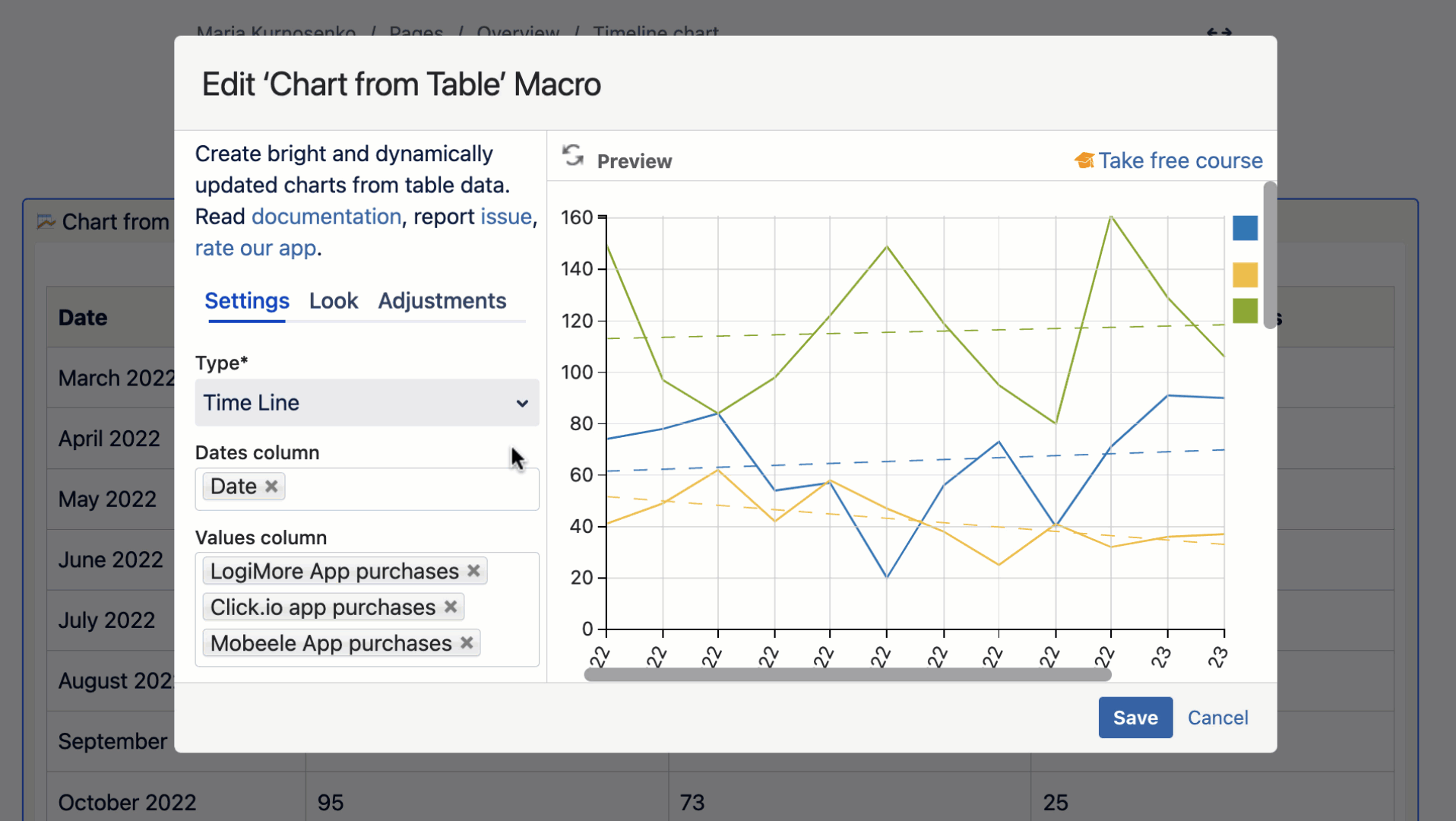Viewport: 1456px width, 821px height.
Task: Click the vertical scrollbar of preview pane
Action: point(1270,255)
